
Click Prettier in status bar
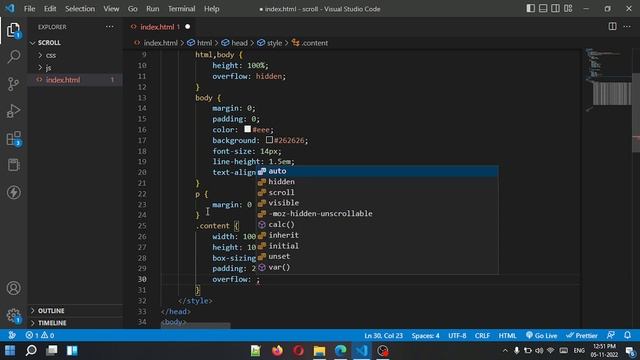click(x=582, y=336)
